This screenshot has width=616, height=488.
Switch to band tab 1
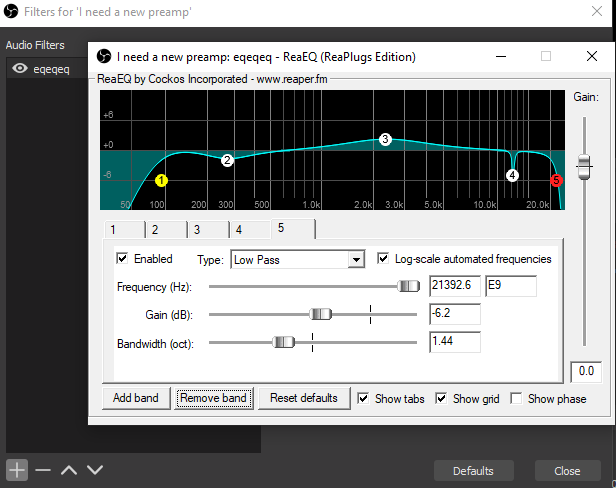point(125,229)
